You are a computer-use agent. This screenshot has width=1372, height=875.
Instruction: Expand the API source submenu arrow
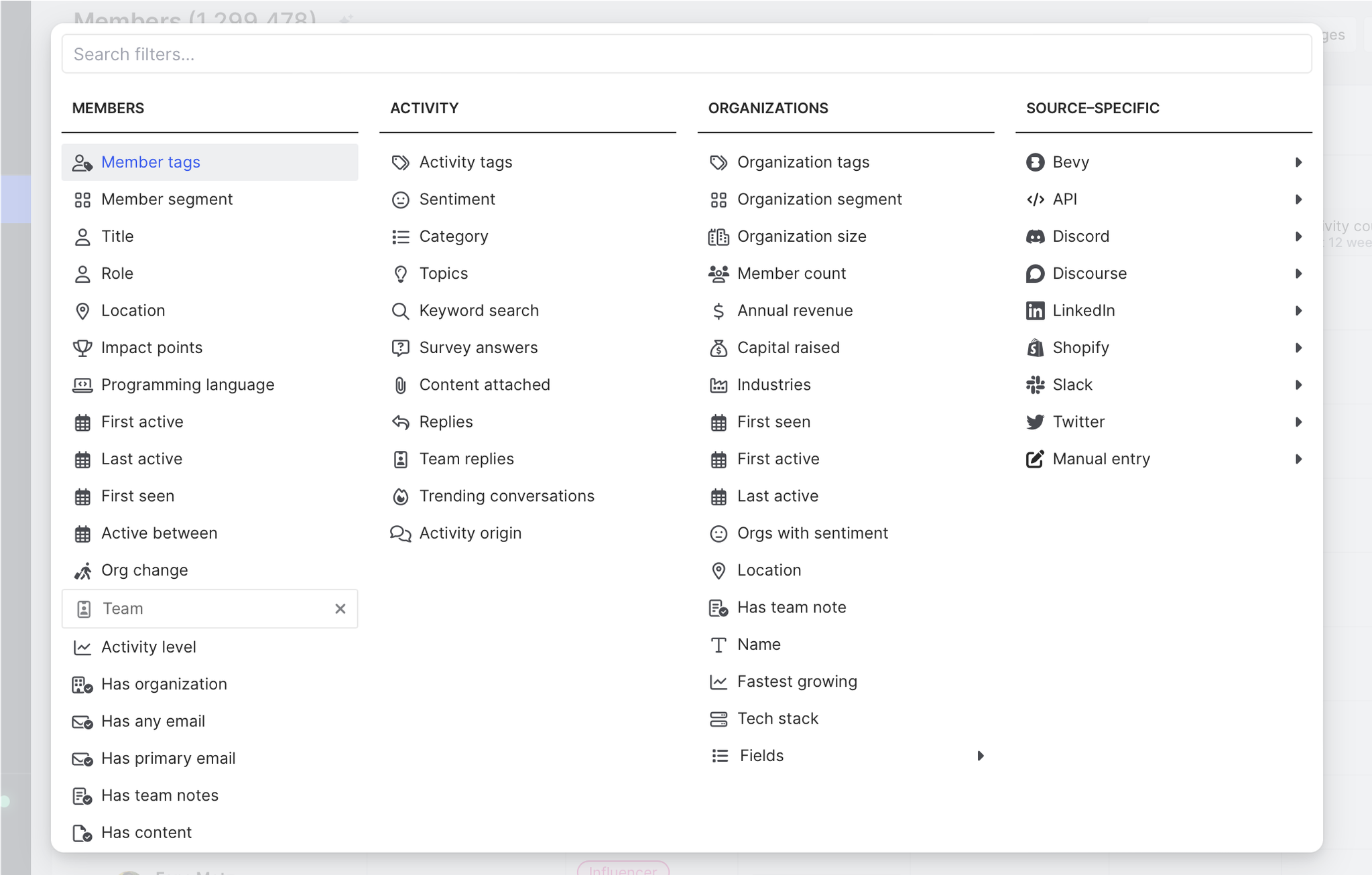pyautogui.click(x=1298, y=200)
